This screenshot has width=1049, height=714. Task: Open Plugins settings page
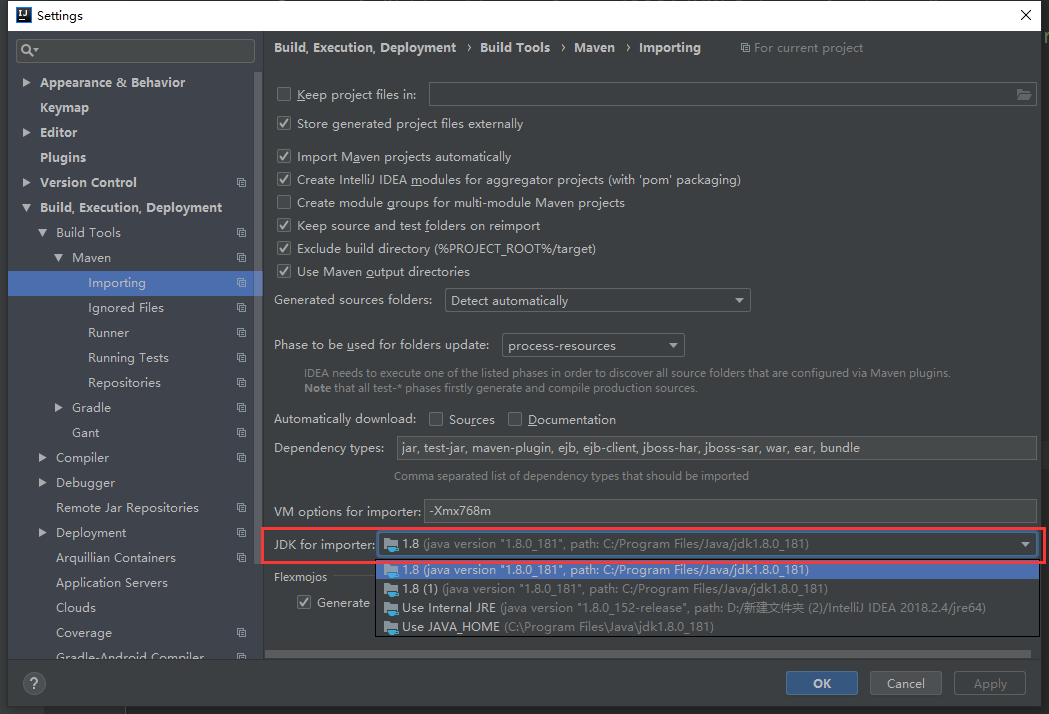coord(63,158)
